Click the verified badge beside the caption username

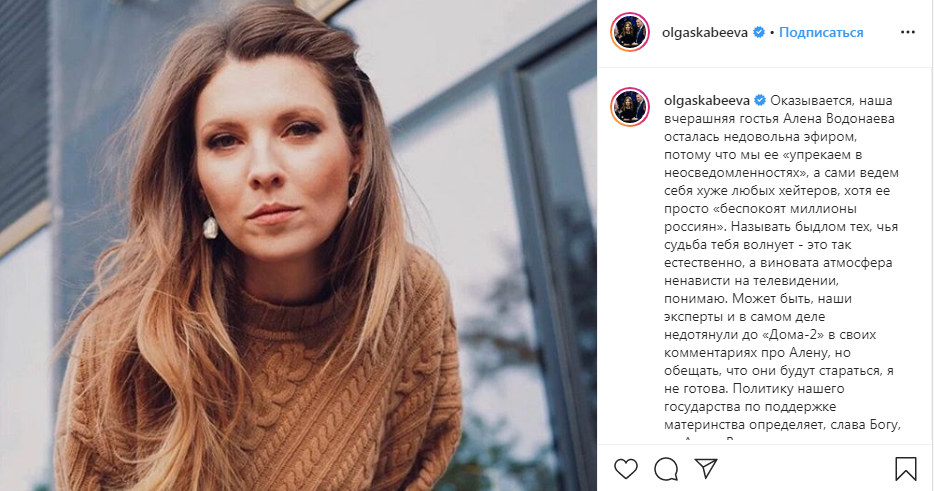(761, 100)
